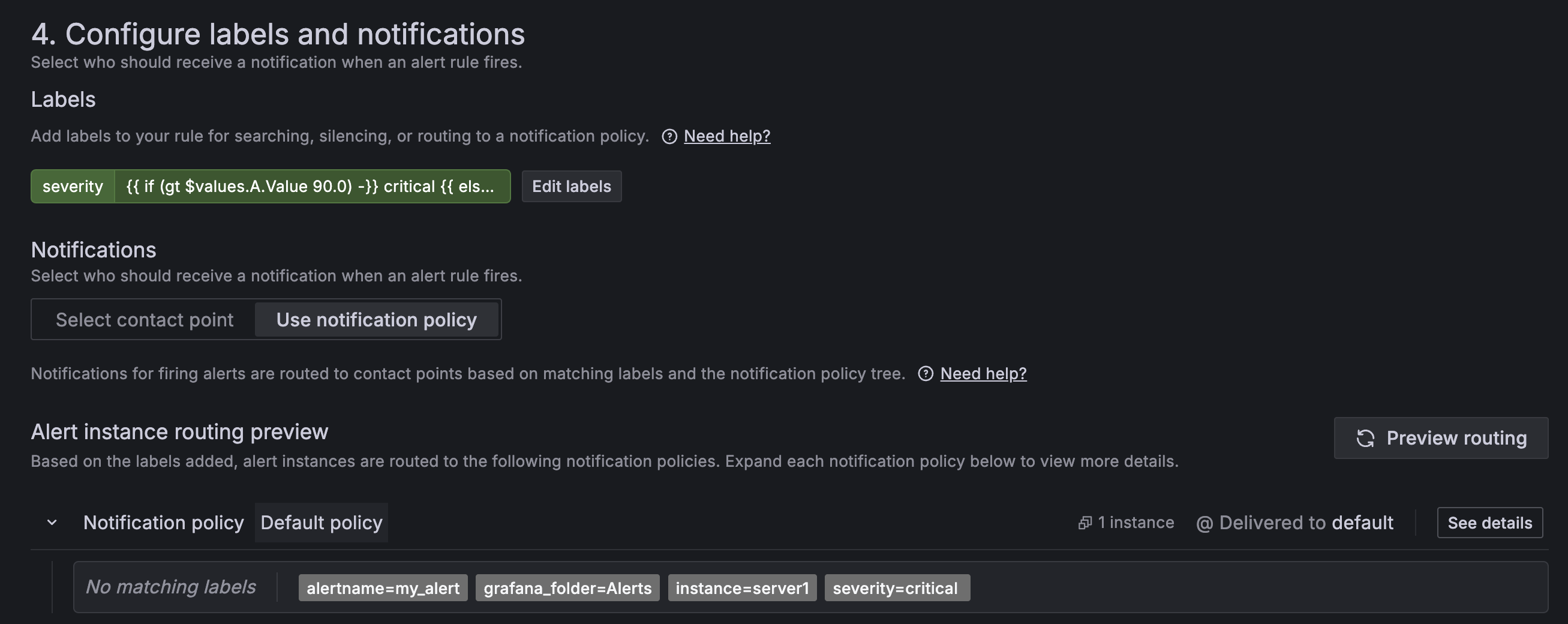Click the severity=critical label chip
The image size is (1568, 624).
pyautogui.click(x=896, y=588)
